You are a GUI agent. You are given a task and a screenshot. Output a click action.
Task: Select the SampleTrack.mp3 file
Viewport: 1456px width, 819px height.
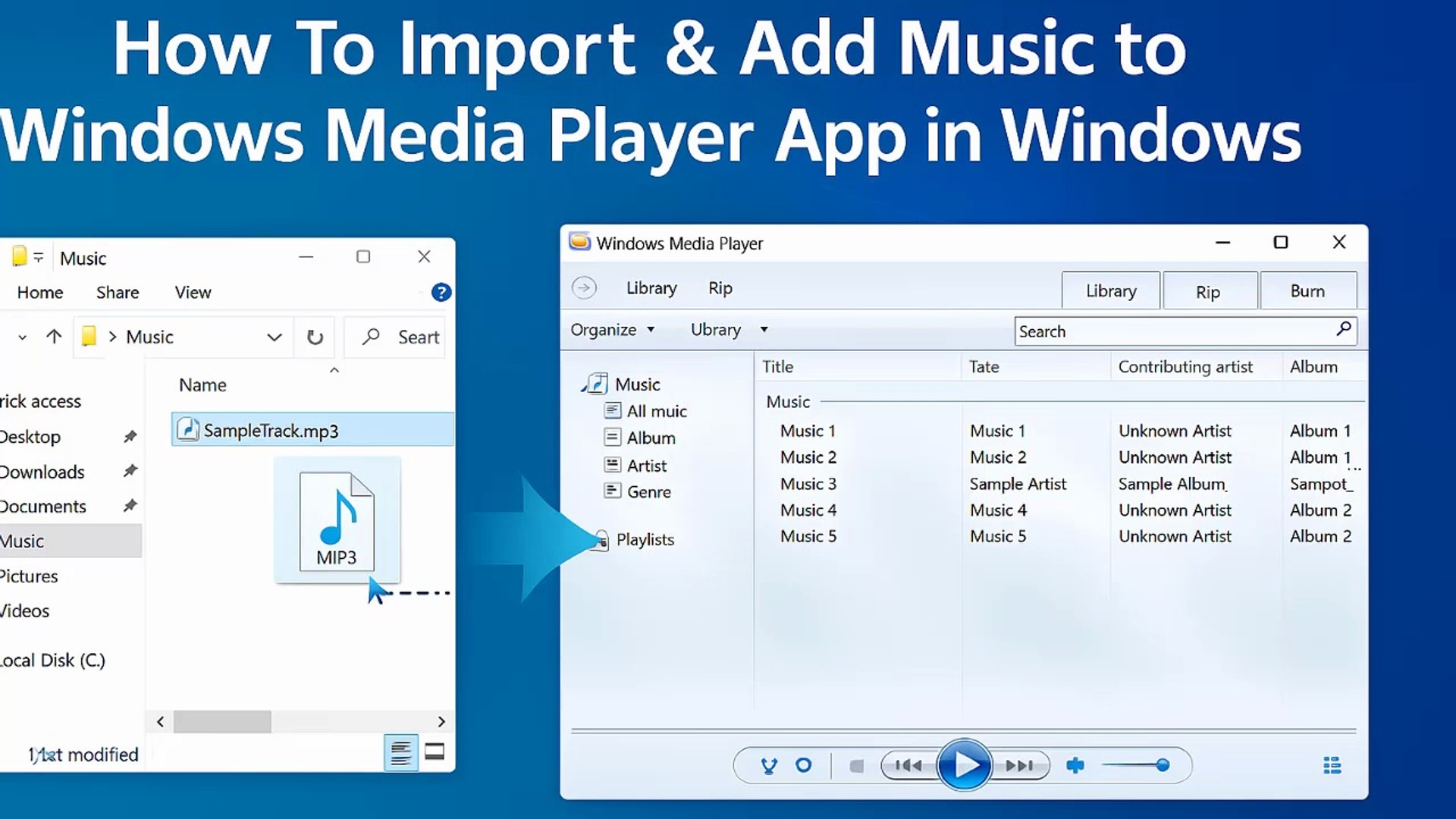[x=271, y=431]
